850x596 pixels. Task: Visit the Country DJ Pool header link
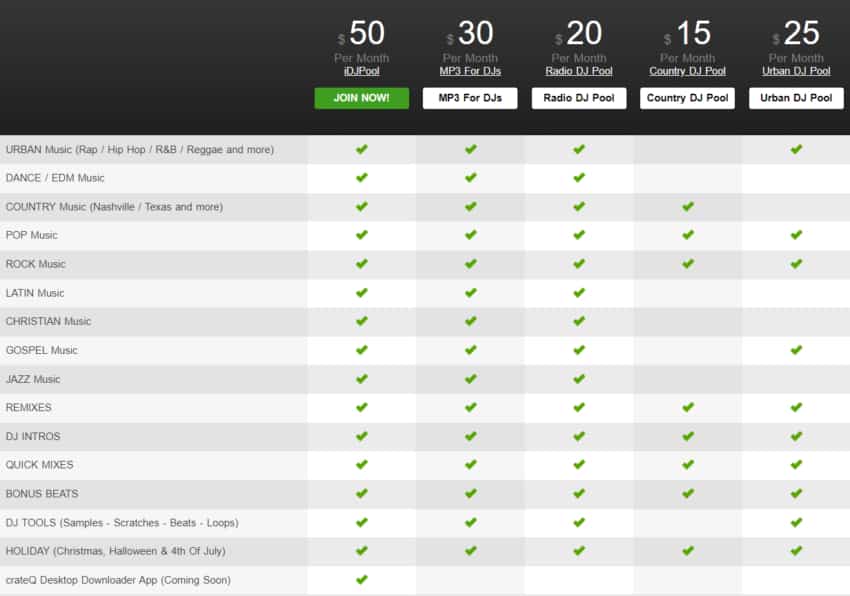point(687,71)
